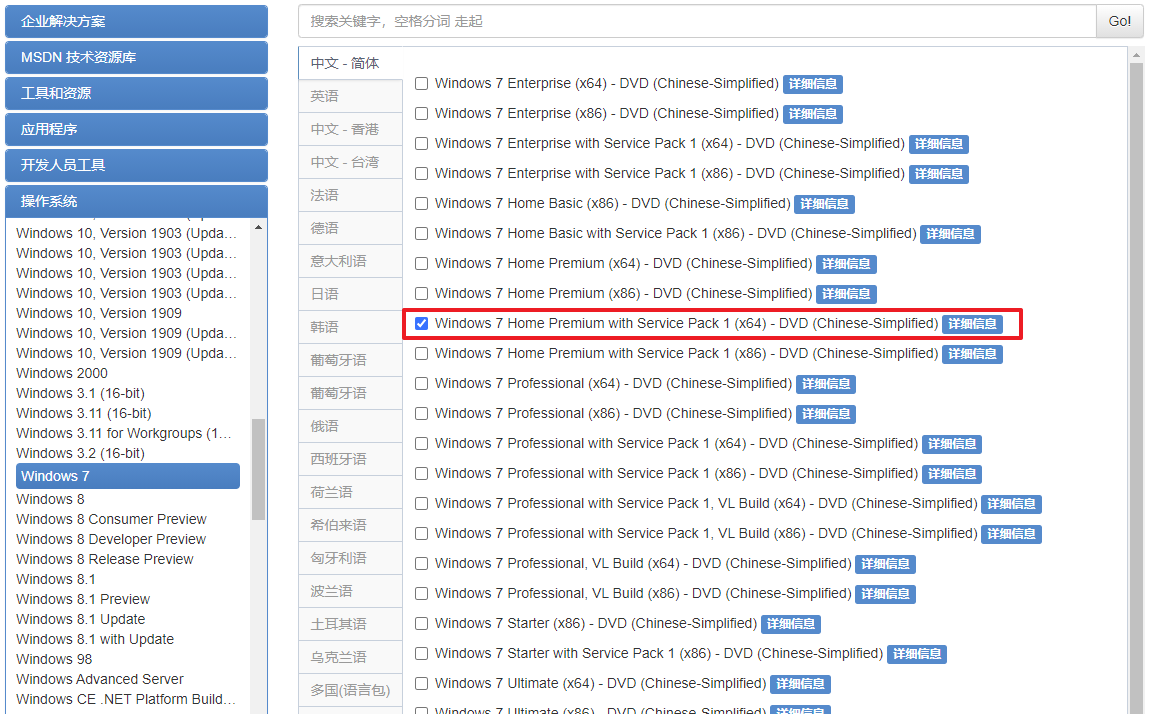
Task: Click the Go! search button
Action: coord(1119,21)
